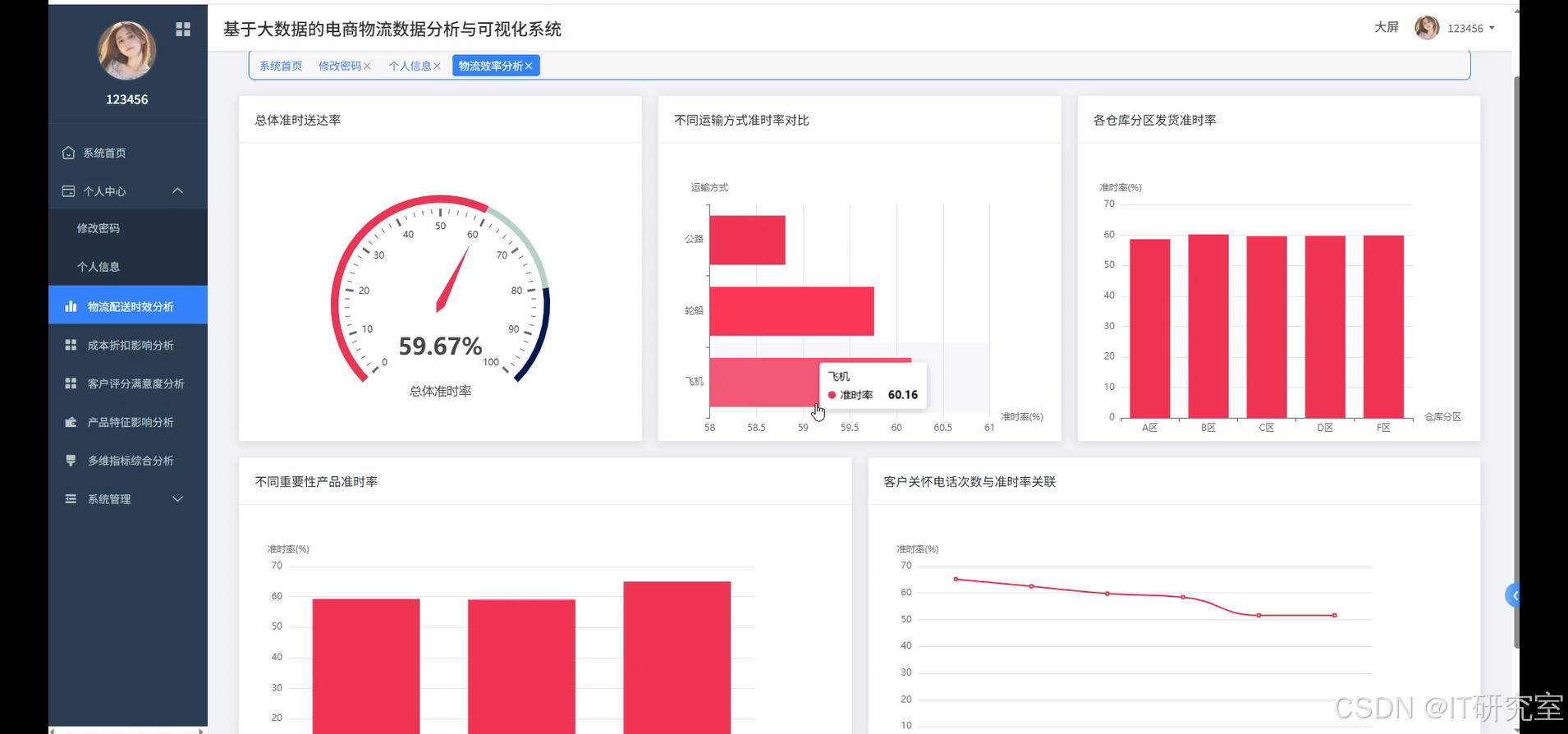Click the sidebar username 123456
This screenshot has height=734, width=1568.
(127, 99)
